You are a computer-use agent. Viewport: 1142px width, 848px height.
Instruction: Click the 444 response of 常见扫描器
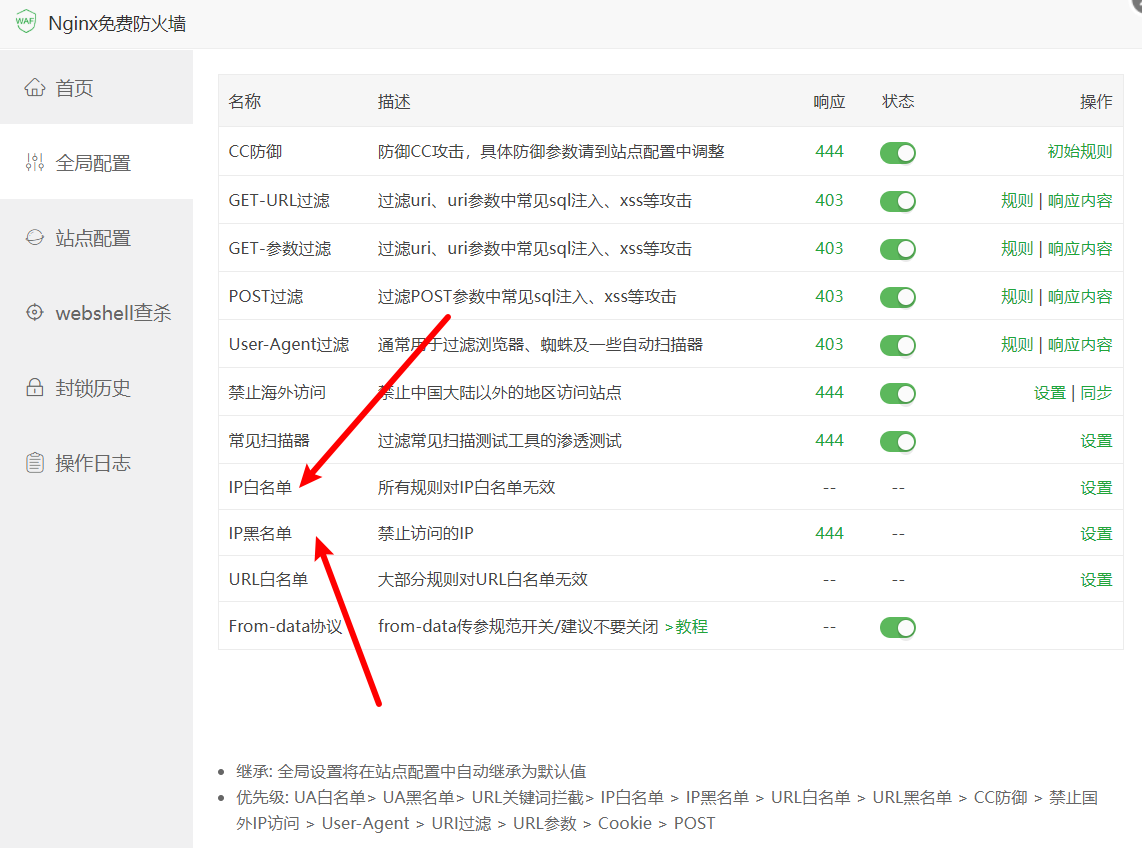(829, 441)
